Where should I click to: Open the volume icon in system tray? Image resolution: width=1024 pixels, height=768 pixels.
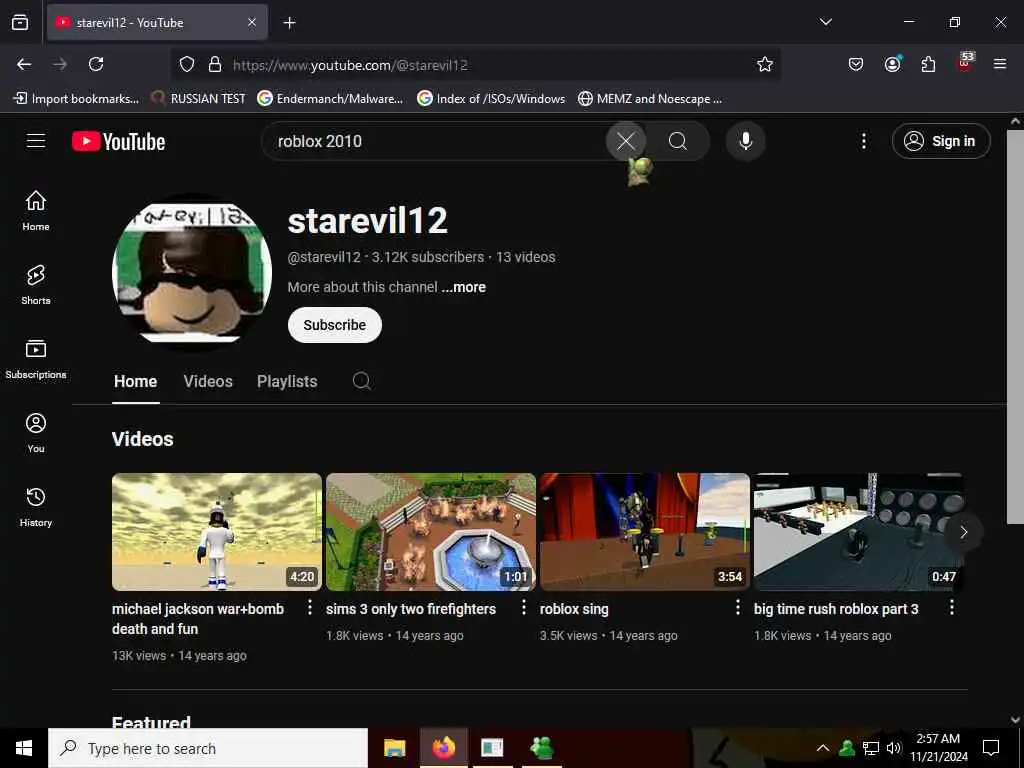(894, 748)
